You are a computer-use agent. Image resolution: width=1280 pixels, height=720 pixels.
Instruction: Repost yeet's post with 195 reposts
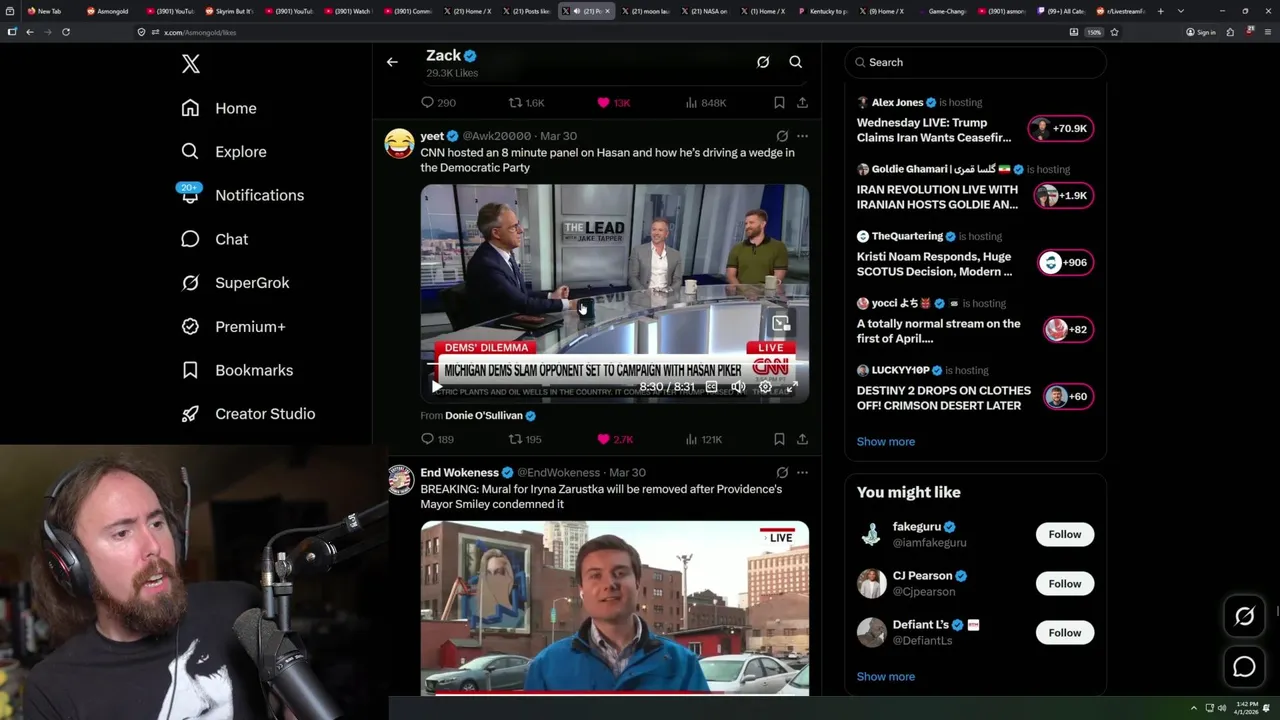coord(525,439)
